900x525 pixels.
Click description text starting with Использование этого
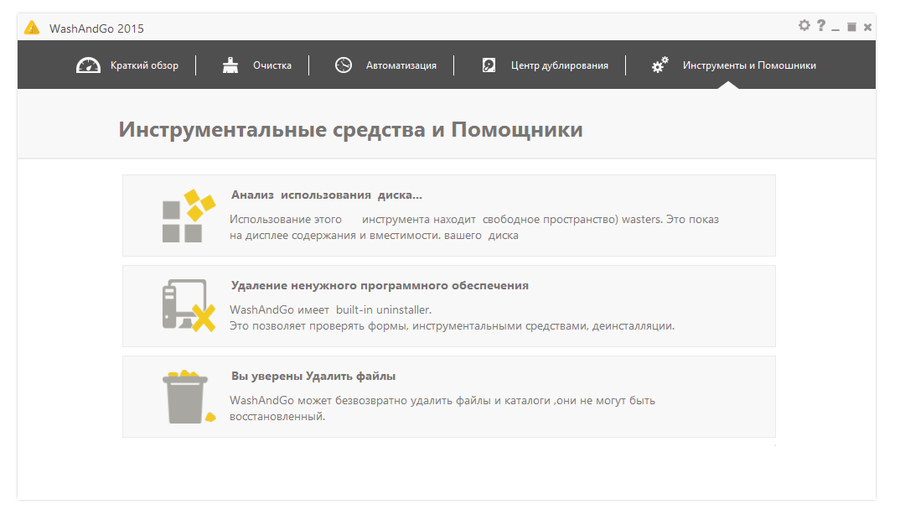click(x=474, y=227)
